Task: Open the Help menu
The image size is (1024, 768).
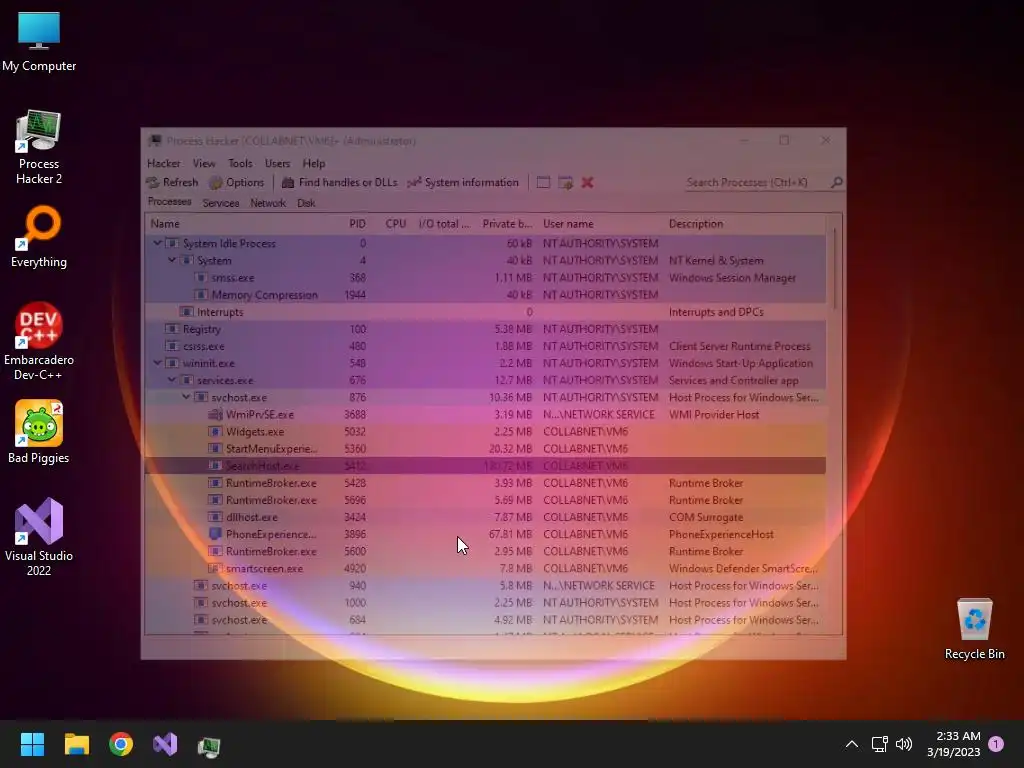Action: pos(313,163)
